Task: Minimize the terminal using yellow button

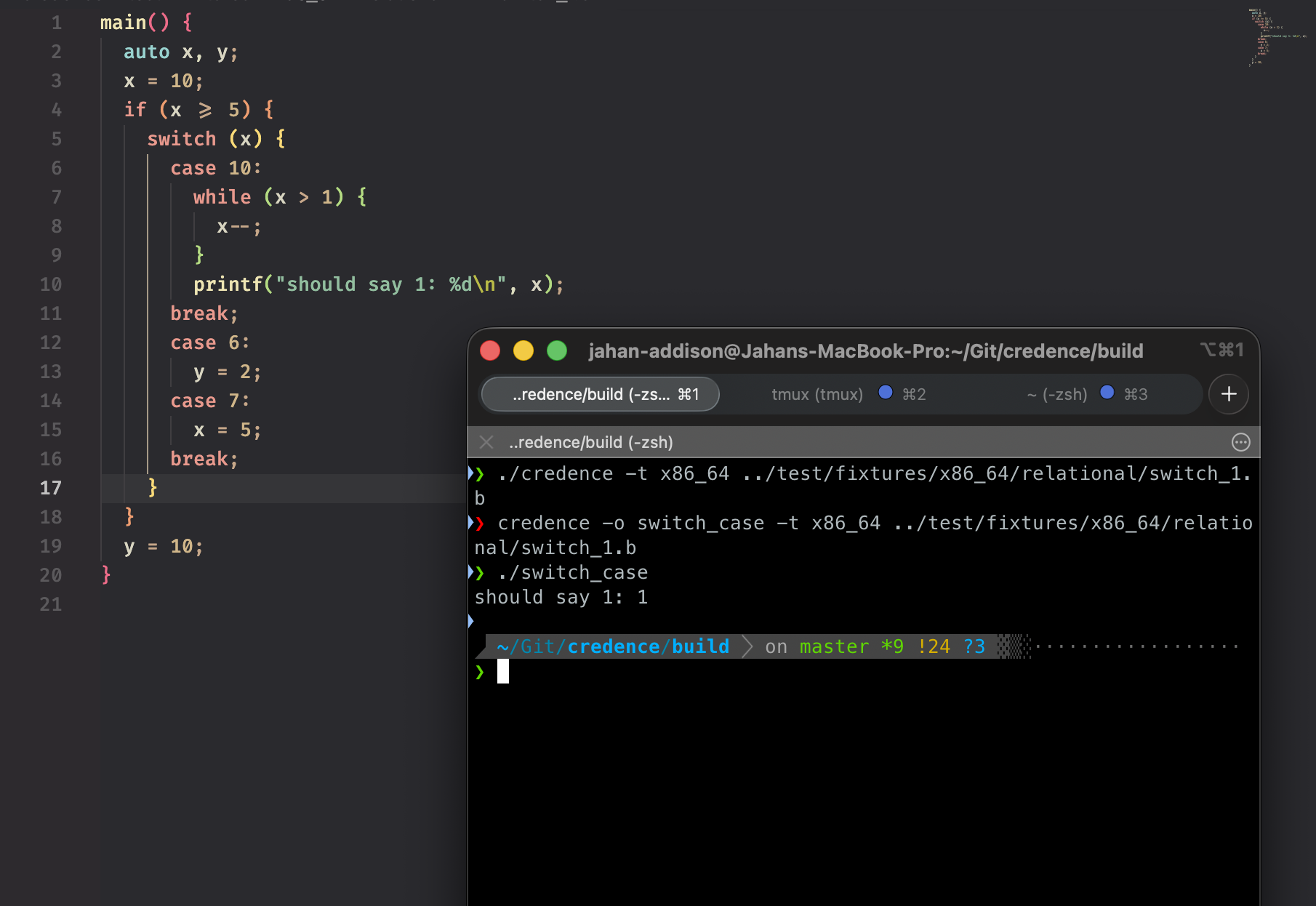Action: coord(523,351)
